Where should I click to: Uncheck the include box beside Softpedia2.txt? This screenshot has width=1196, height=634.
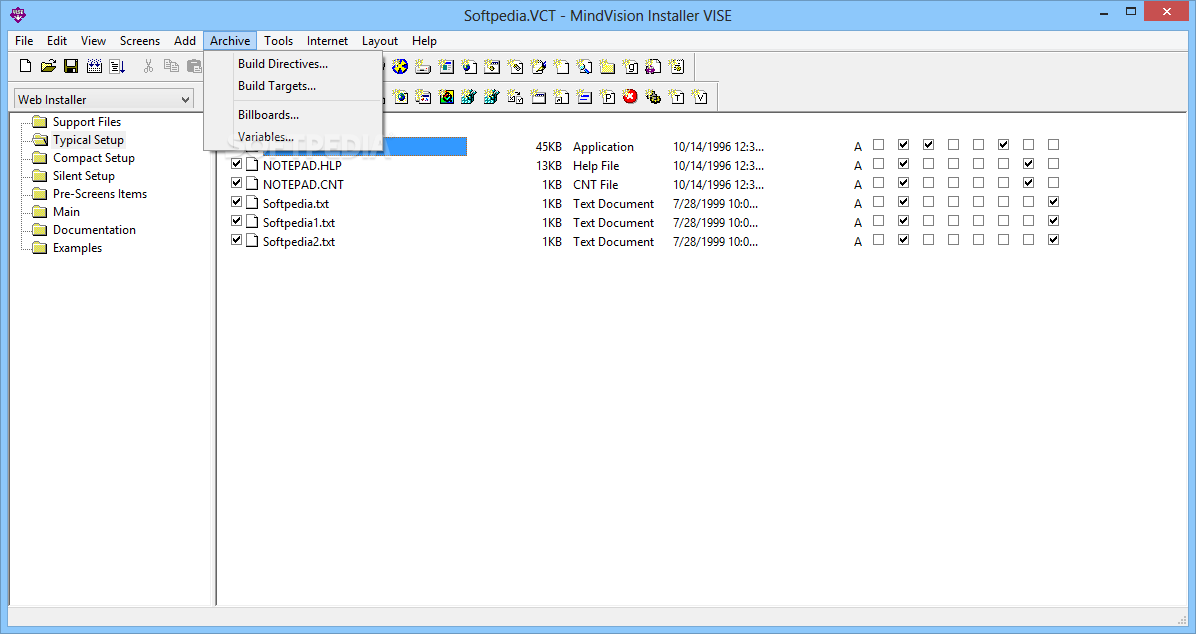[x=236, y=240]
